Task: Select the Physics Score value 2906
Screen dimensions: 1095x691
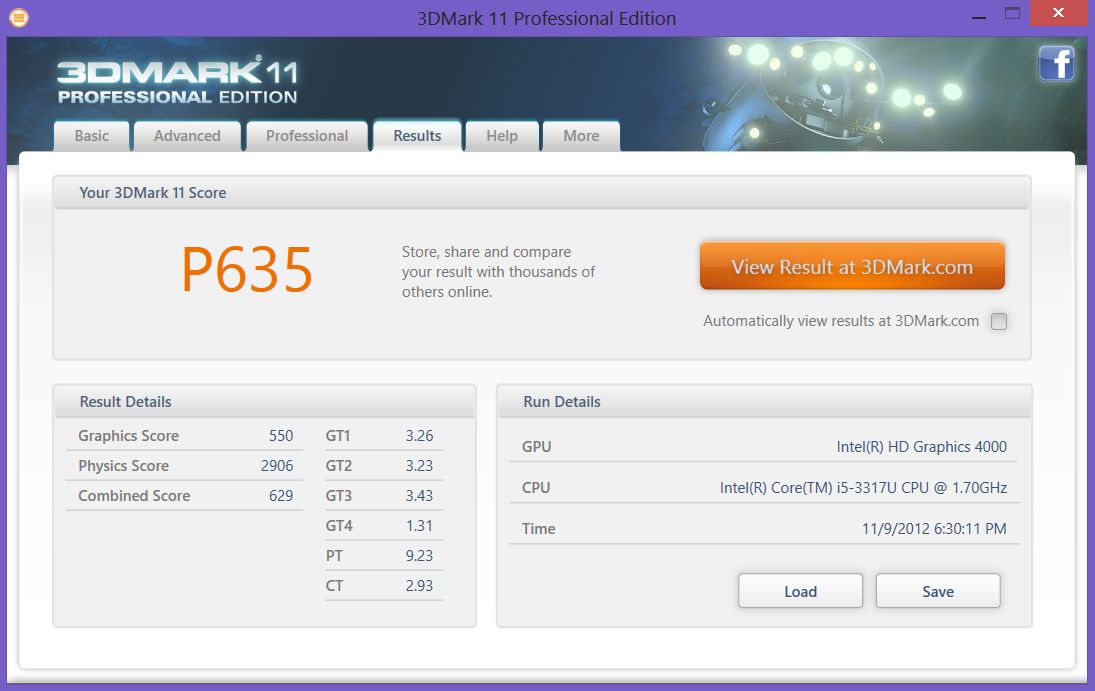Action: pos(277,466)
